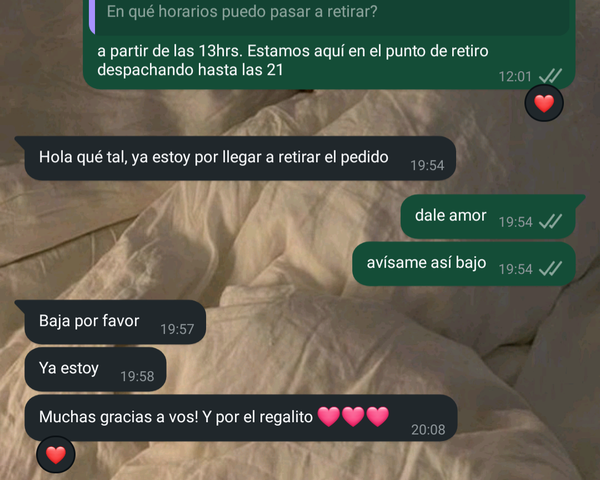
Task: Tap the purple quote bar on the replied message
Action: pyautogui.click(x=92, y=17)
